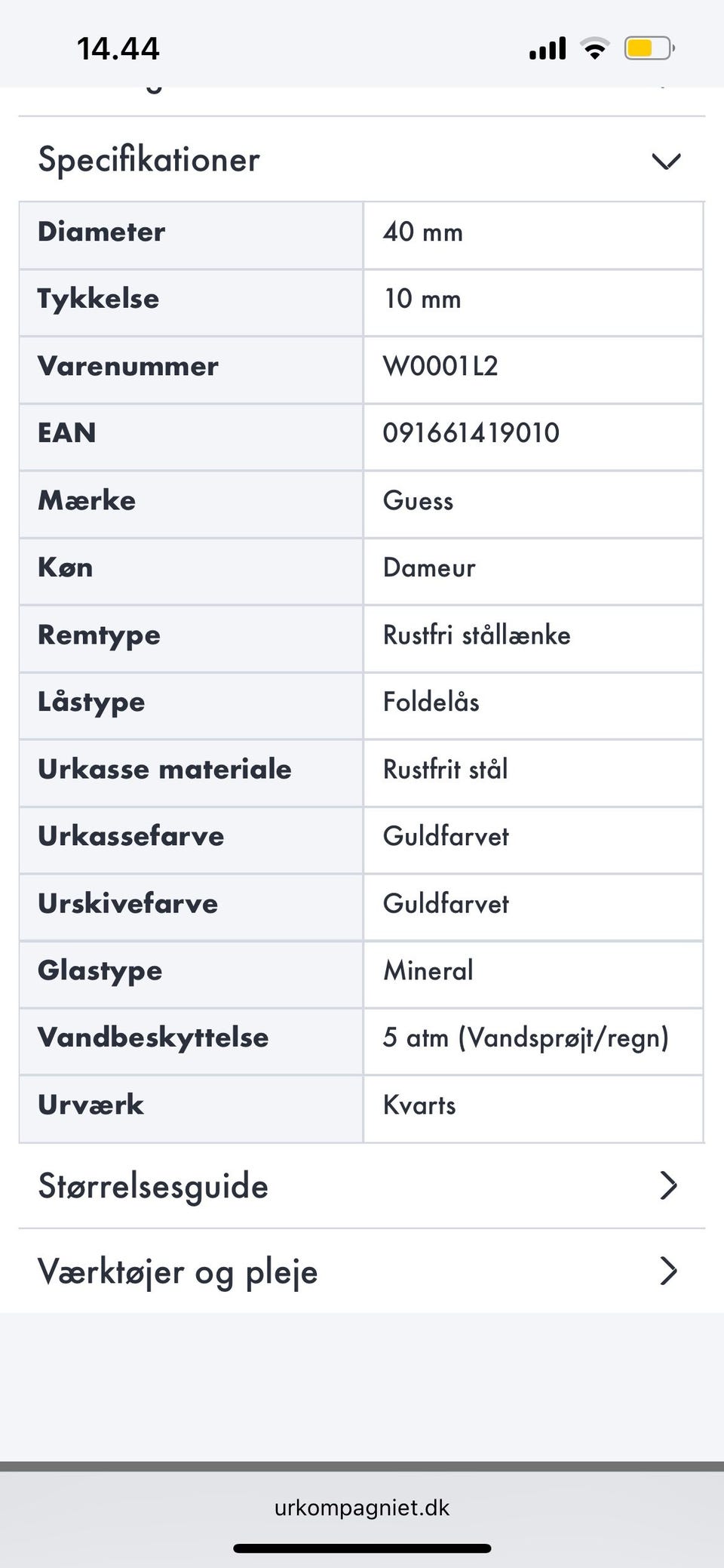Select the EAN number 091661419010
This screenshot has width=724, height=1568.
point(471,433)
